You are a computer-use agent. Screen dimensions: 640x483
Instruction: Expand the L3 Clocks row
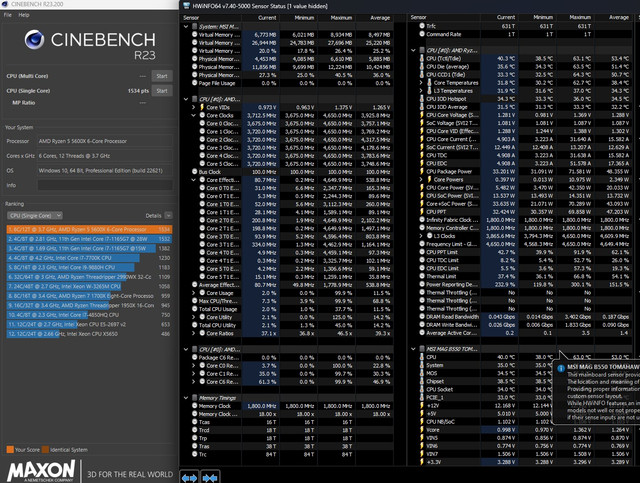(x=421, y=236)
